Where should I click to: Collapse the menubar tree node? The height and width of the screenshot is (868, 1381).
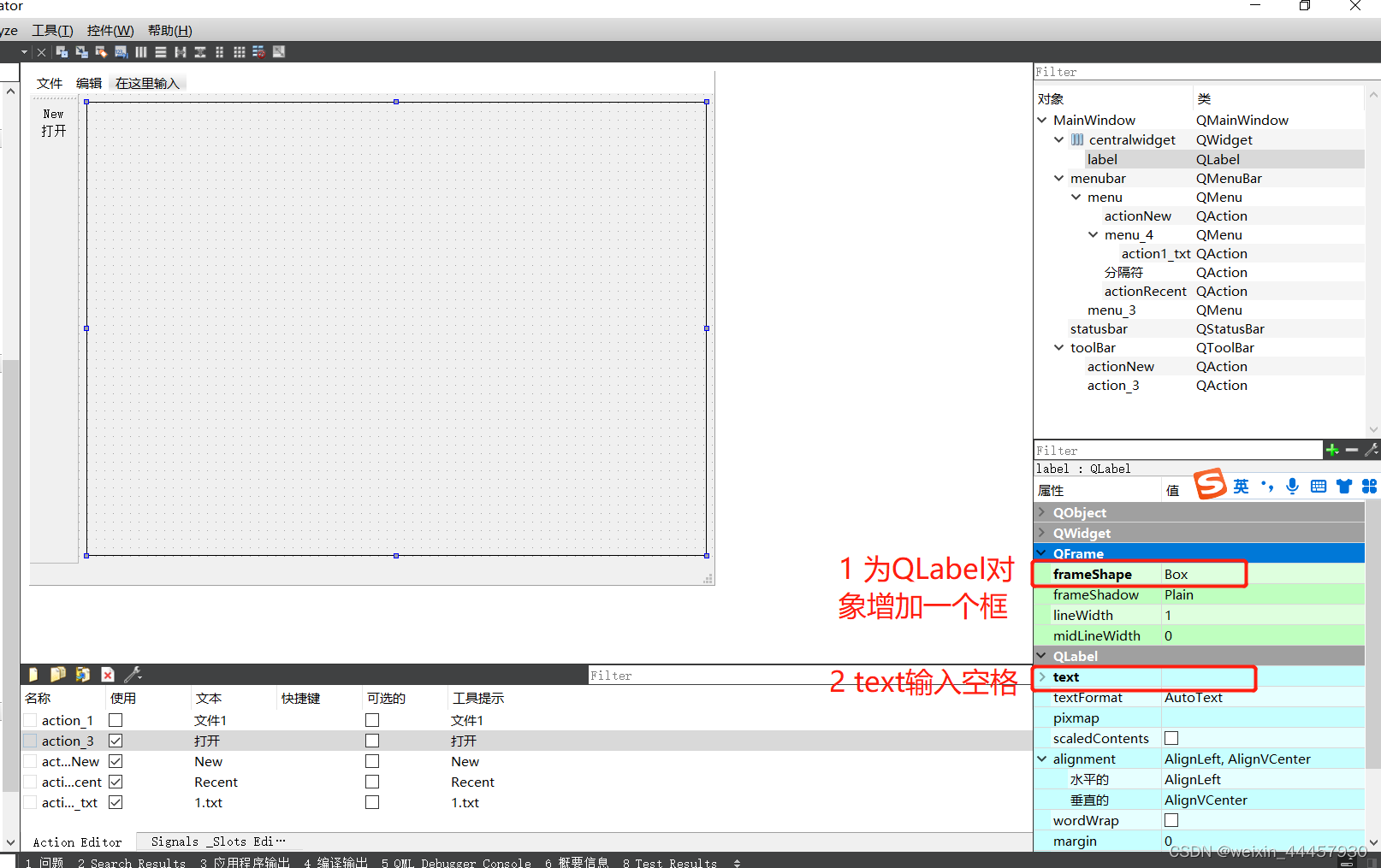[x=1059, y=178]
